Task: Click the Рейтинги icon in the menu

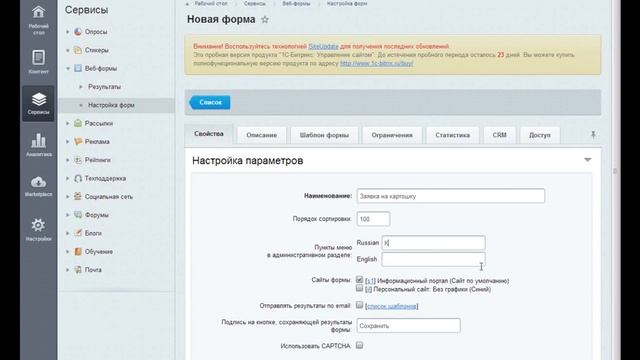Action: [x=78, y=160]
